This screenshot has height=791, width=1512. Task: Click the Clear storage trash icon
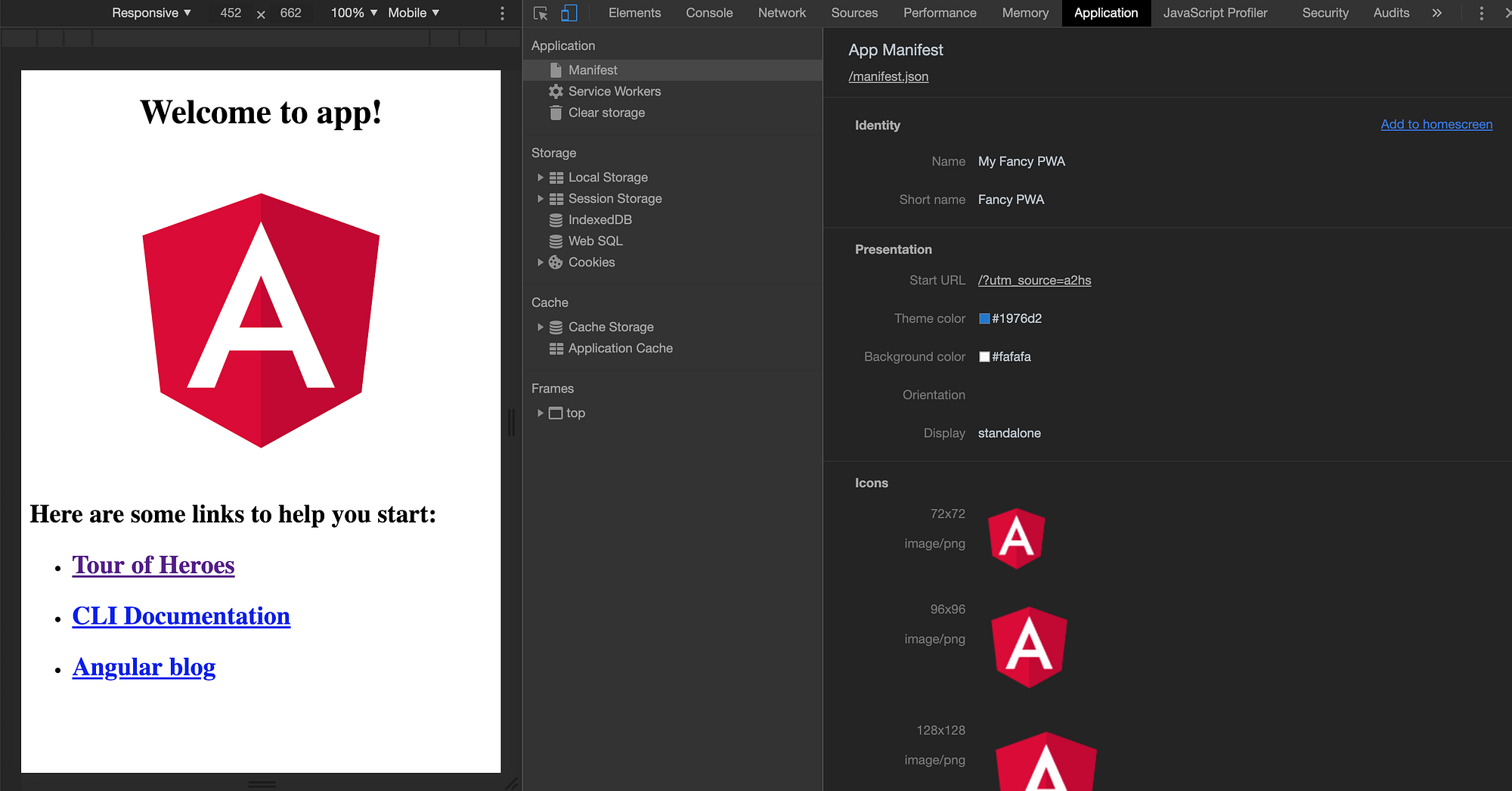[x=556, y=112]
